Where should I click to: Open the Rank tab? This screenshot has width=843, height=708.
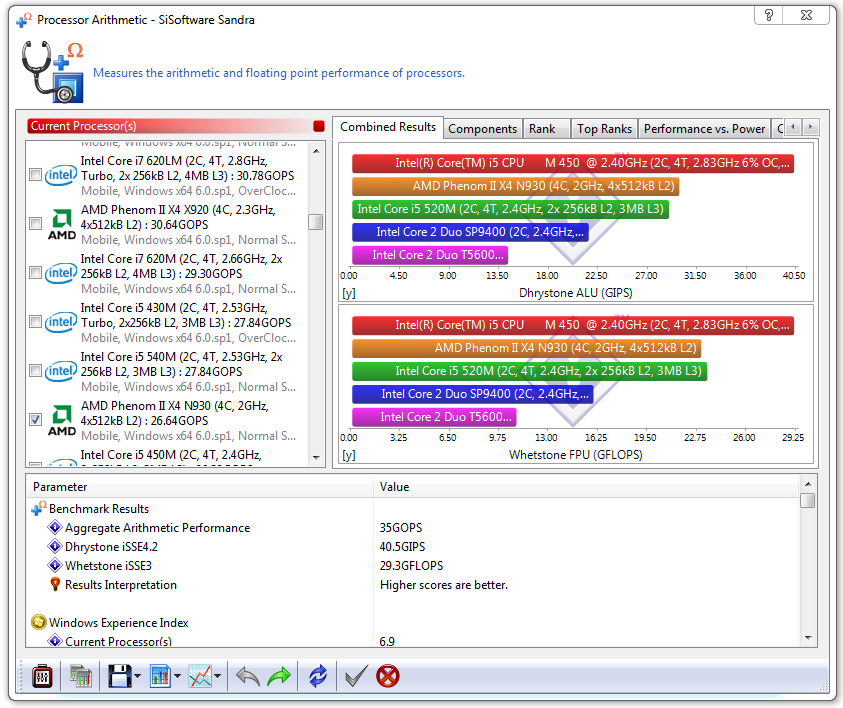(x=546, y=129)
